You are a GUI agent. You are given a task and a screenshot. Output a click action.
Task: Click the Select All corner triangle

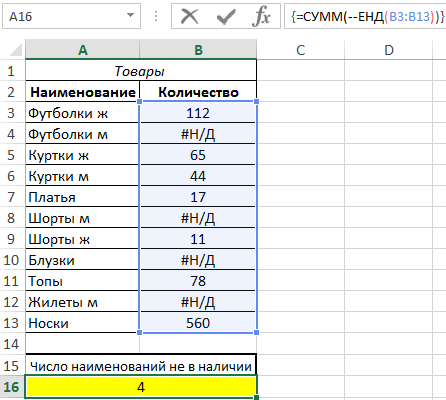pyautogui.click(x=16, y=50)
